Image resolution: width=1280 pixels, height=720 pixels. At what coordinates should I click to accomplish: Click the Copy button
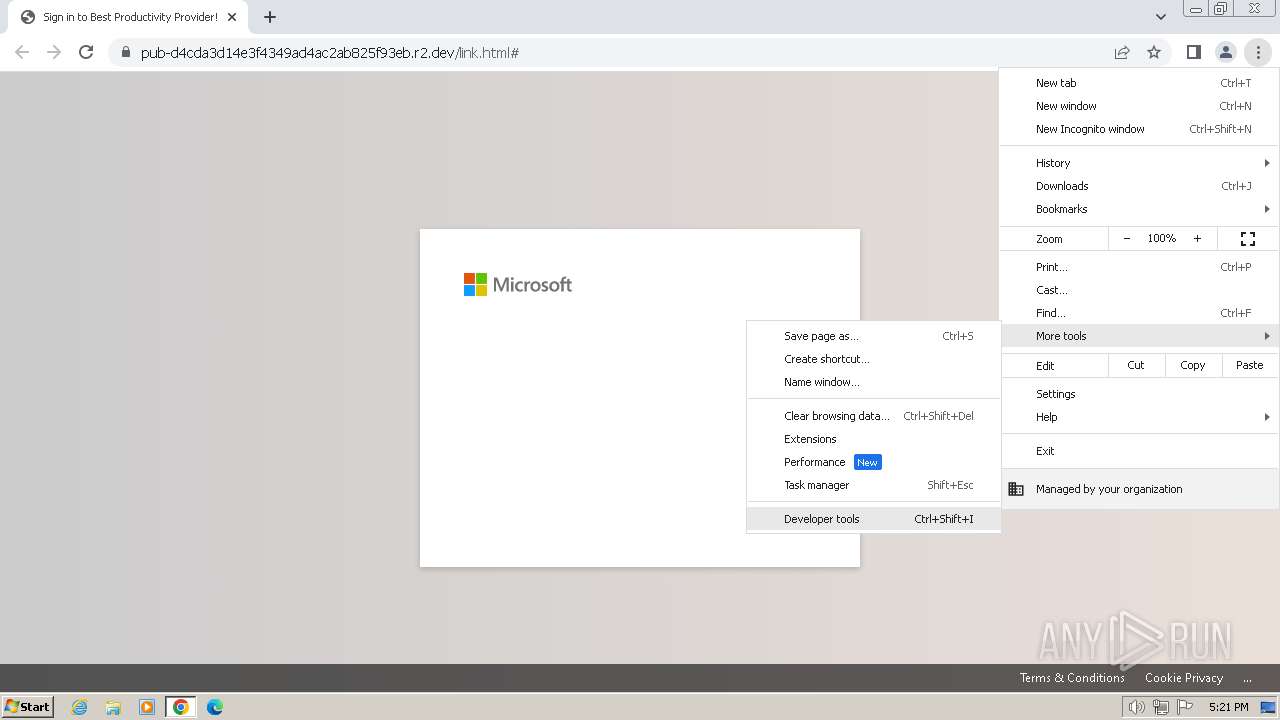1193,365
